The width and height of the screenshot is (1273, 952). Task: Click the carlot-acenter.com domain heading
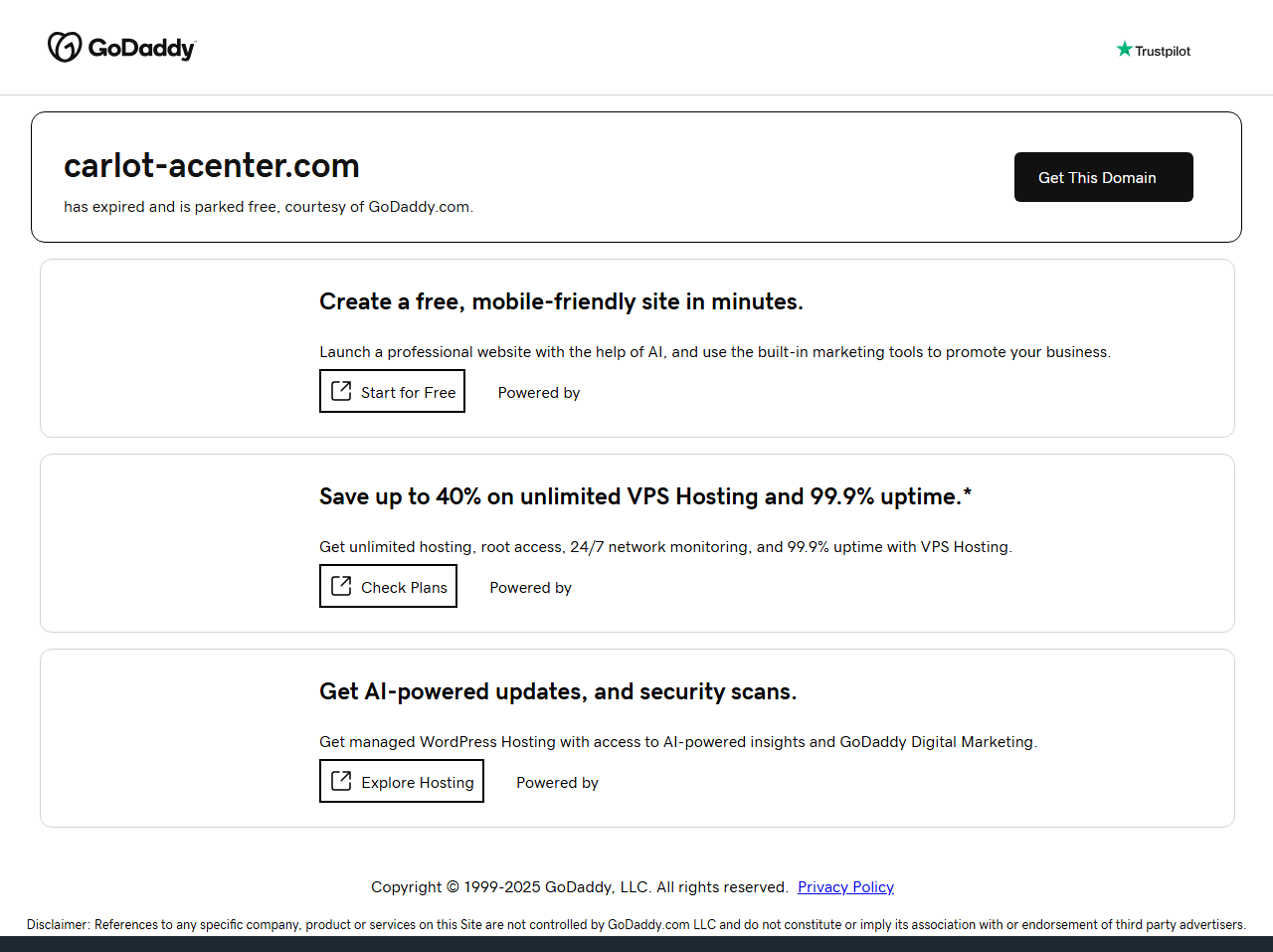[x=212, y=165]
